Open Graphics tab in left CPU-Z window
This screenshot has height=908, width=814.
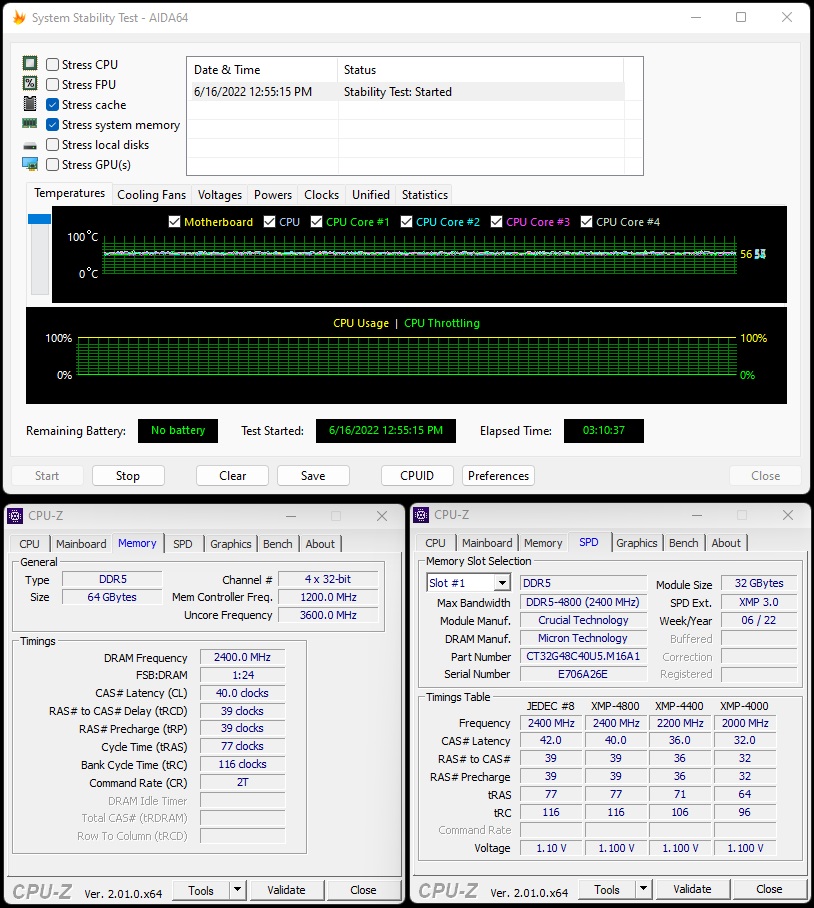(x=230, y=544)
